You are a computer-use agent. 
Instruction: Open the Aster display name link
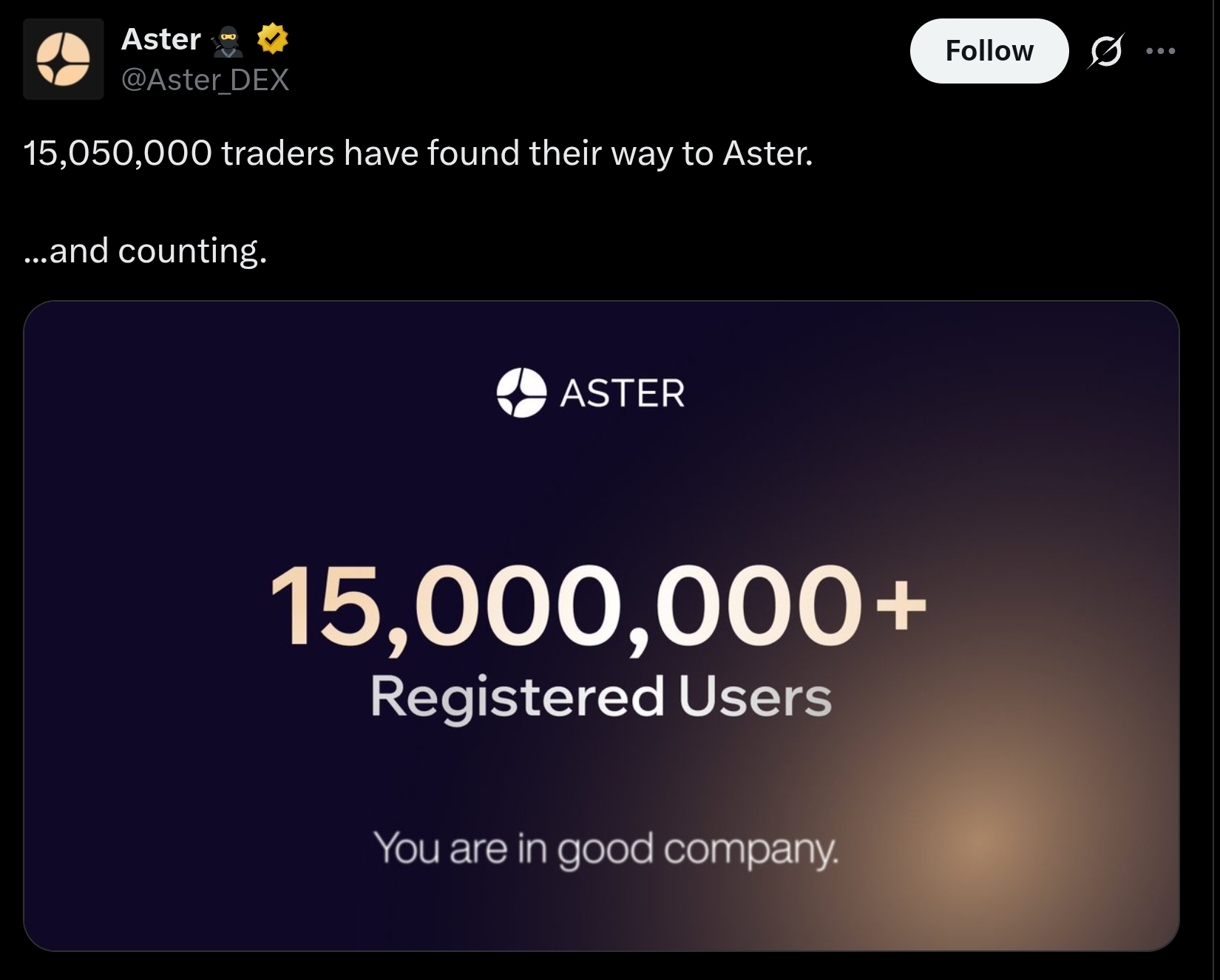pyautogui.click(x=161, y=39)
